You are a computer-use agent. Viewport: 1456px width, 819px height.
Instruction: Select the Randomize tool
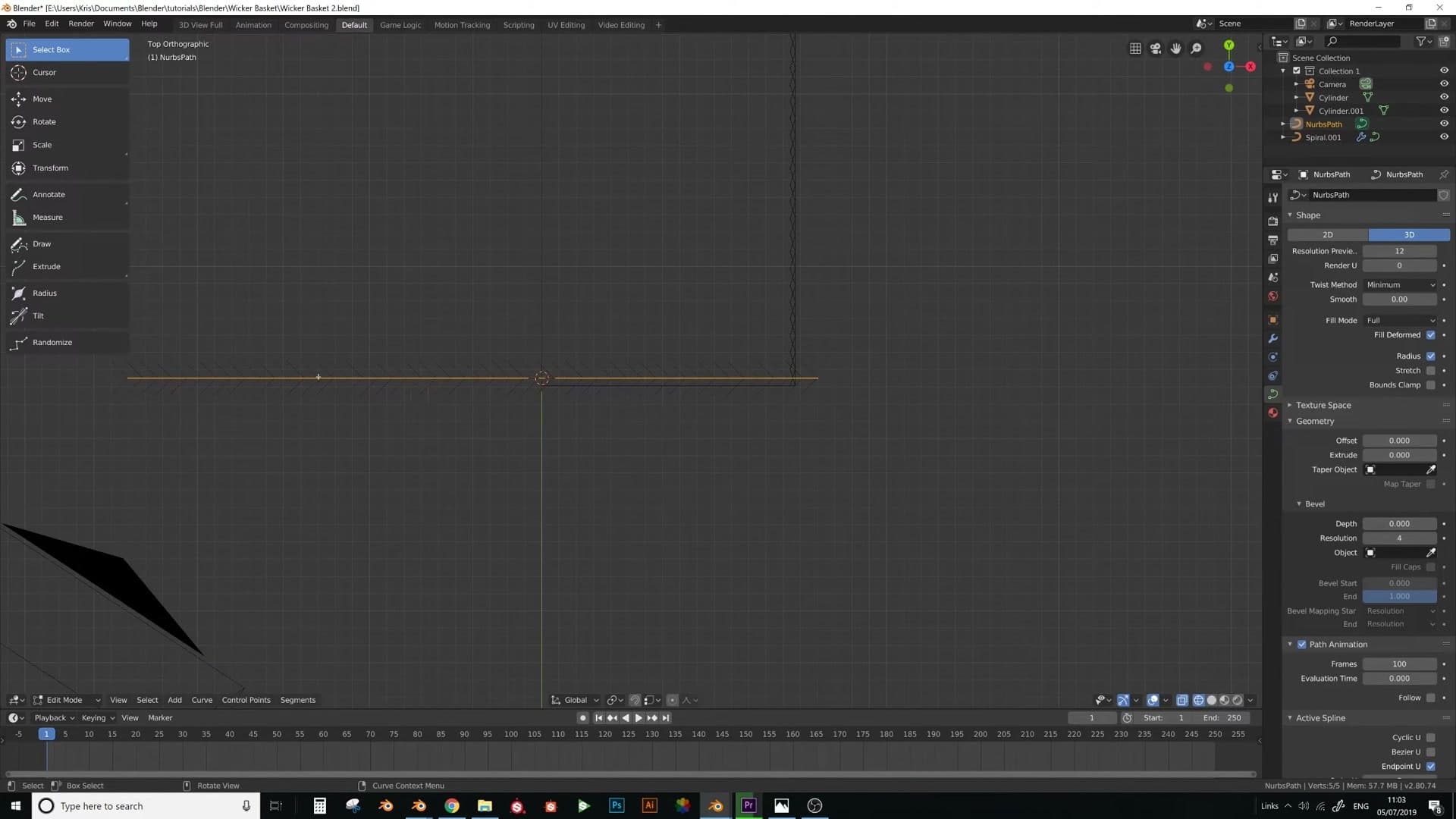67,343
